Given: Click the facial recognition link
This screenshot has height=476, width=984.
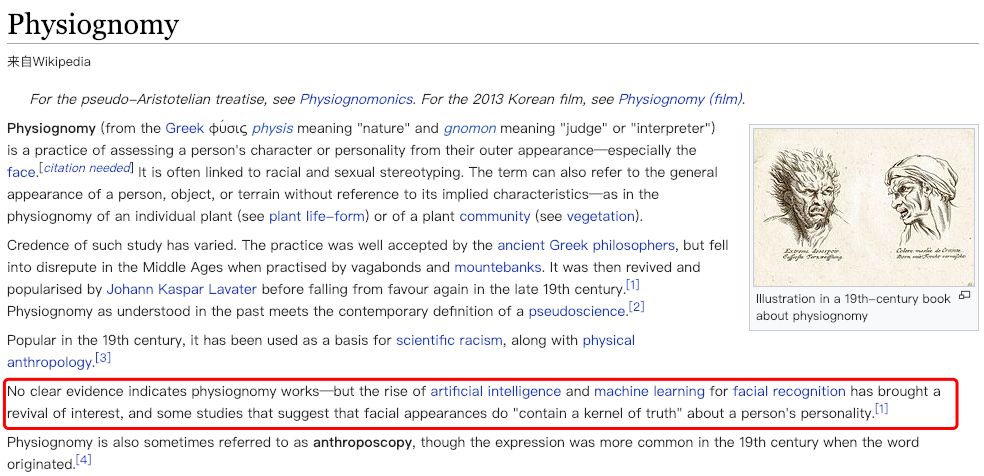Looking at the screenshot, I should pos(789,392).
